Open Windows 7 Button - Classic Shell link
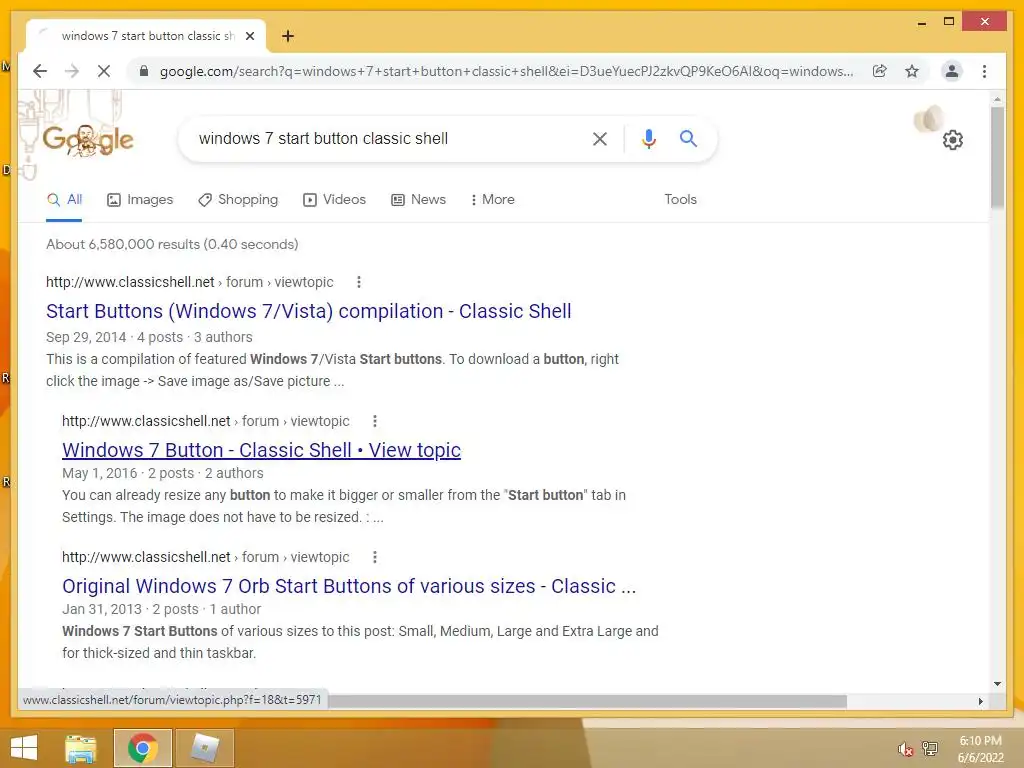The image size is (1024, 768). (x=261, y=450)
